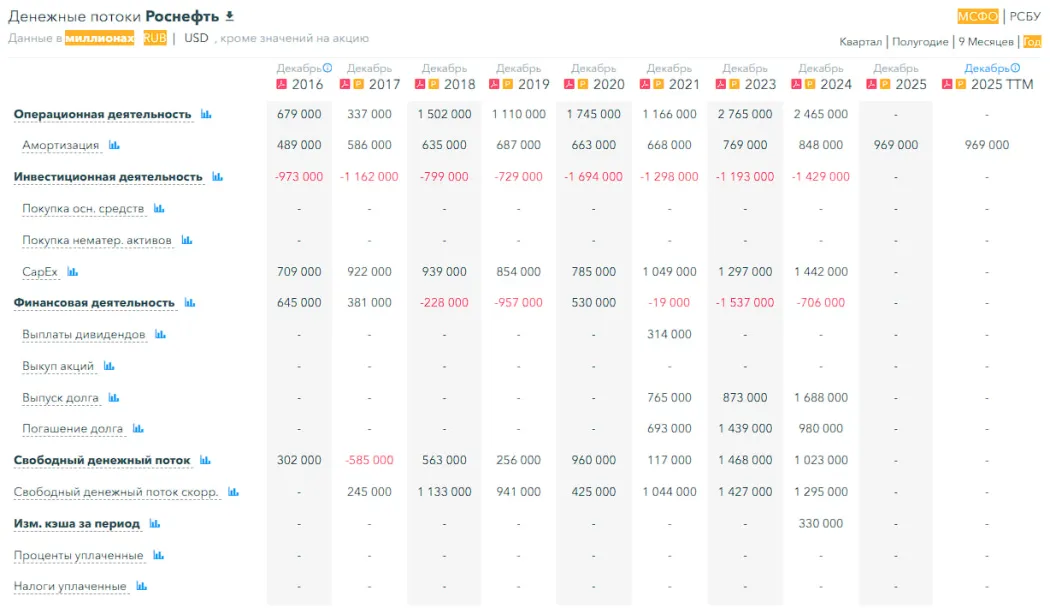Viewport: 1050px width, 614px height.
Task: Click the download icon next to Роснефть title
Action: (x=230, y=15)
